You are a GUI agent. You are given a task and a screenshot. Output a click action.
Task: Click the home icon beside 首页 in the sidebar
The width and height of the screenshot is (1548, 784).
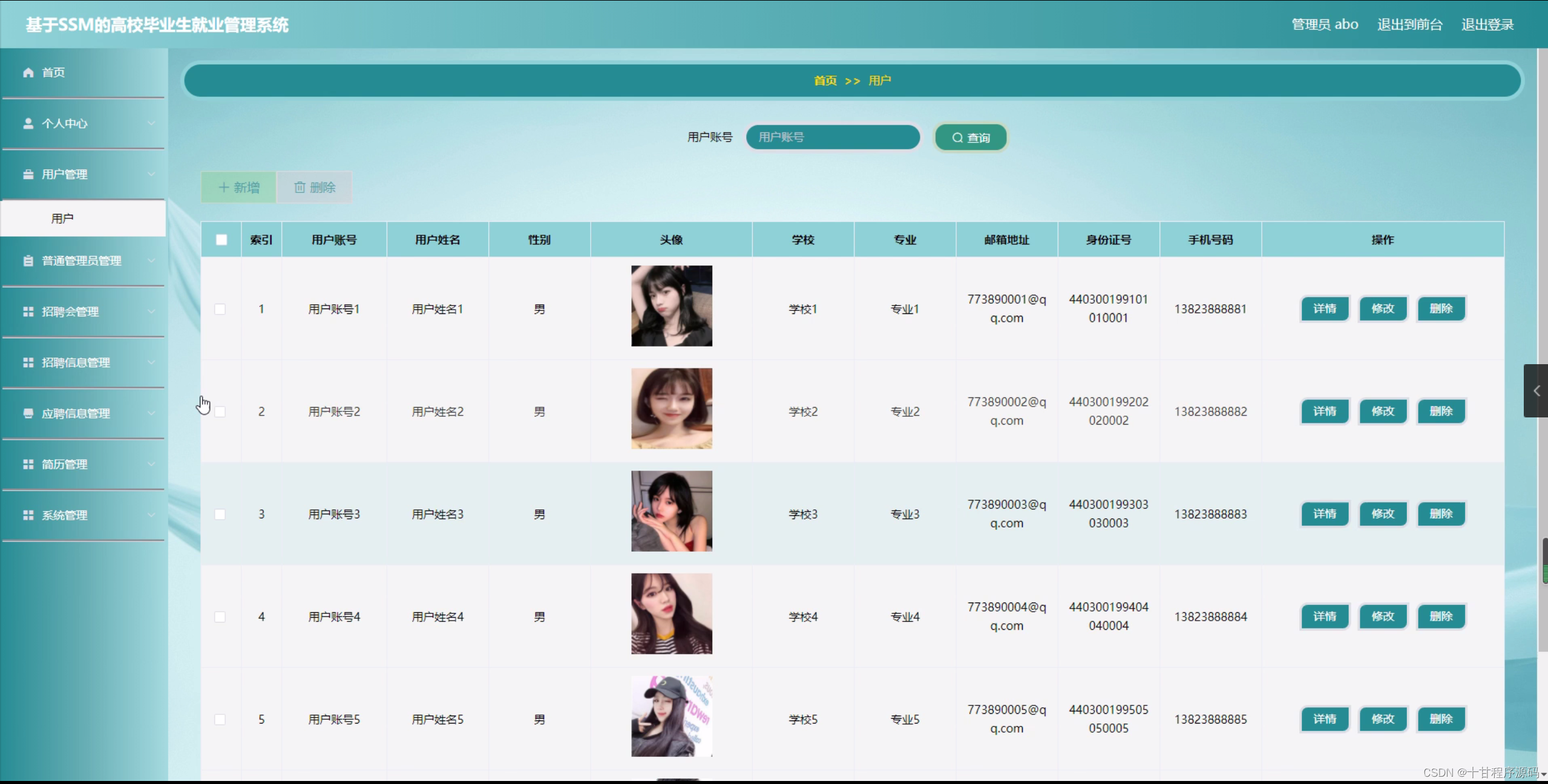point(28,73)
